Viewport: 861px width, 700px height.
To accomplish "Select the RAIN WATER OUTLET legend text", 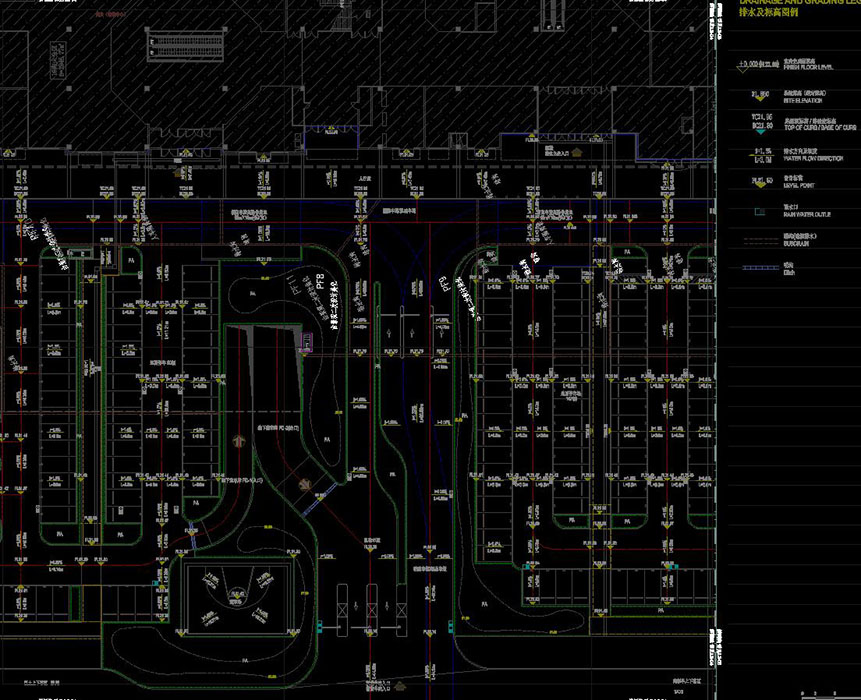I will point(808,214).
